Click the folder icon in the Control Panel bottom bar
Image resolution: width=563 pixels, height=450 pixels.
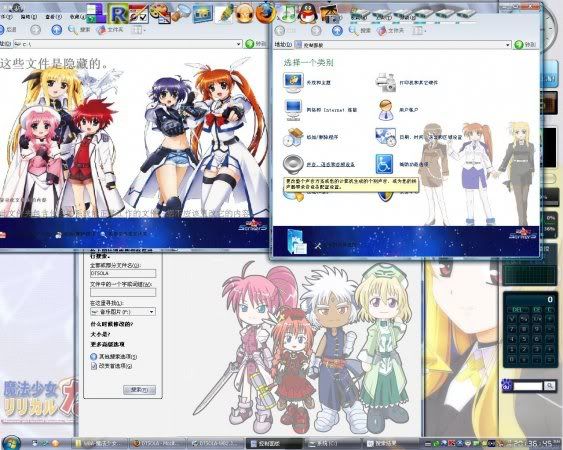tap(297, 243)
